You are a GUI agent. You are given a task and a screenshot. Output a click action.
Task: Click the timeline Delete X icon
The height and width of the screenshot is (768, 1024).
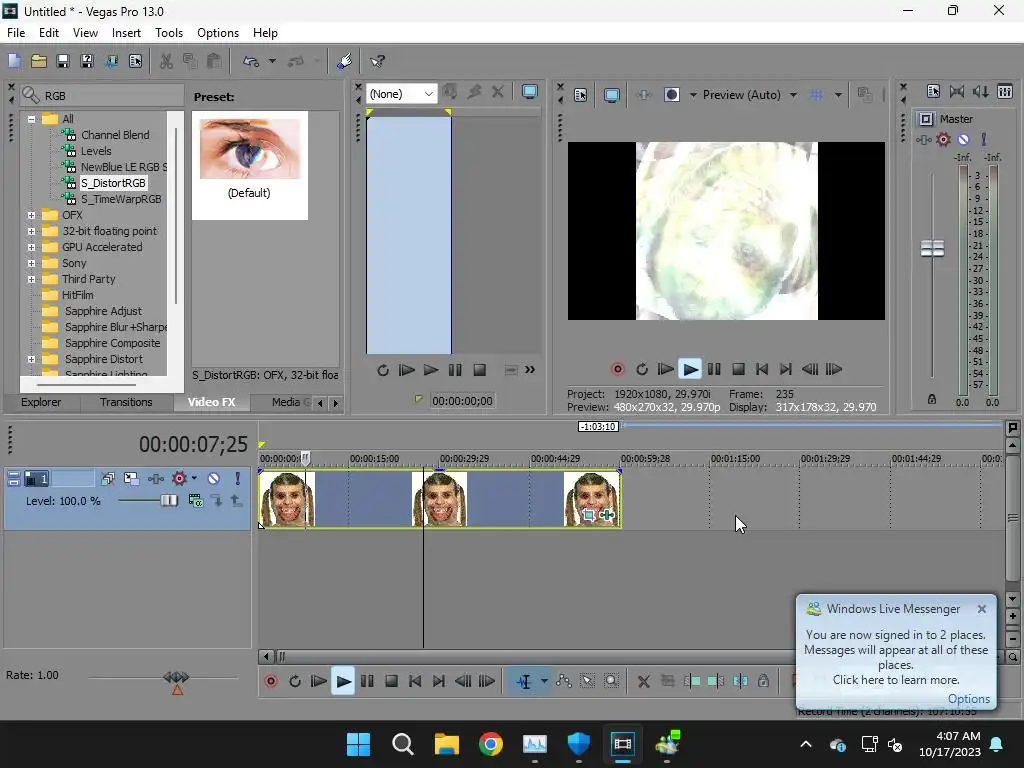pos(643,682)
